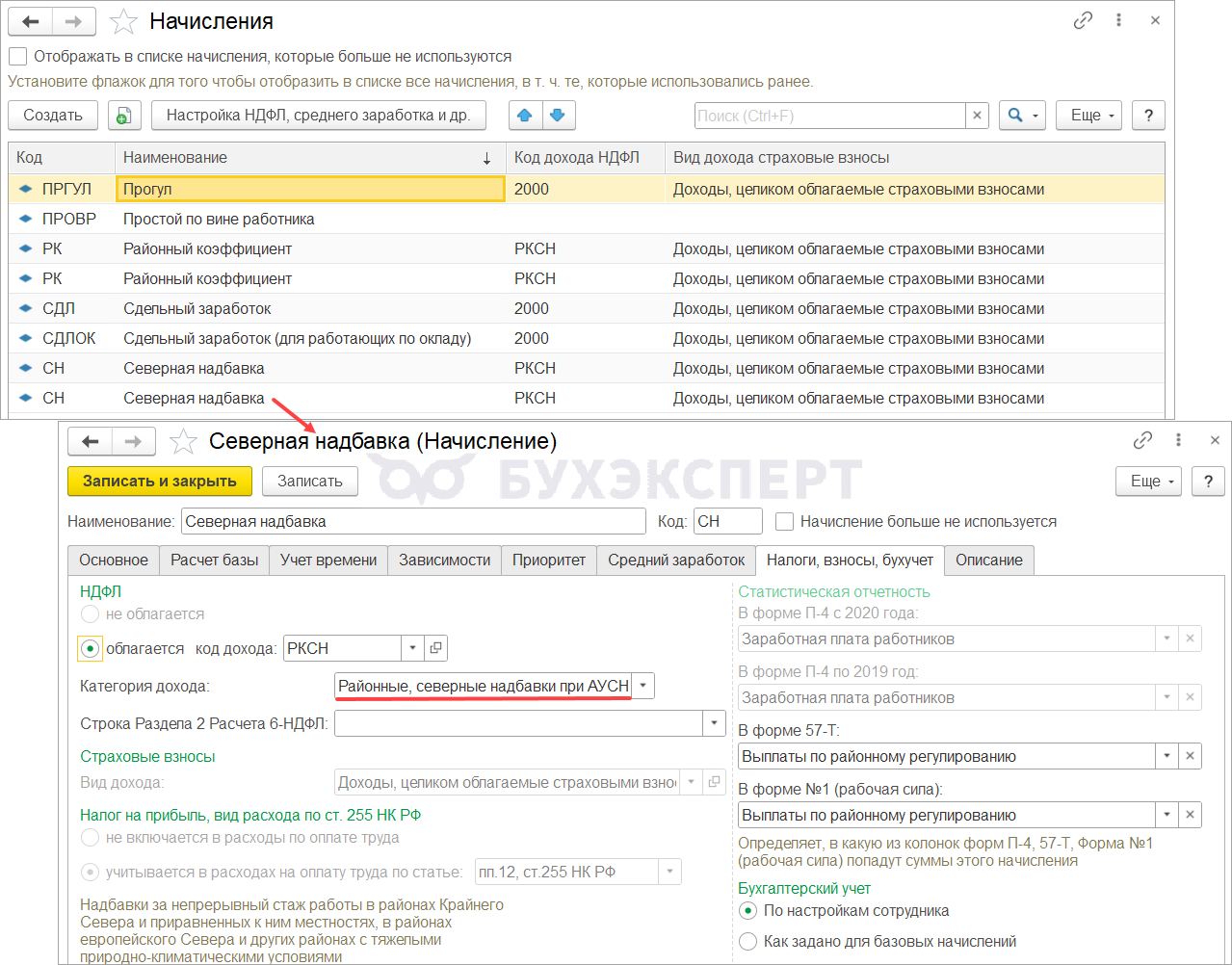Viewport: 1232px width, 965px height.
Task: Expand В форме №1 (рабочая сила) dropdown
Action: point(1166,815)
